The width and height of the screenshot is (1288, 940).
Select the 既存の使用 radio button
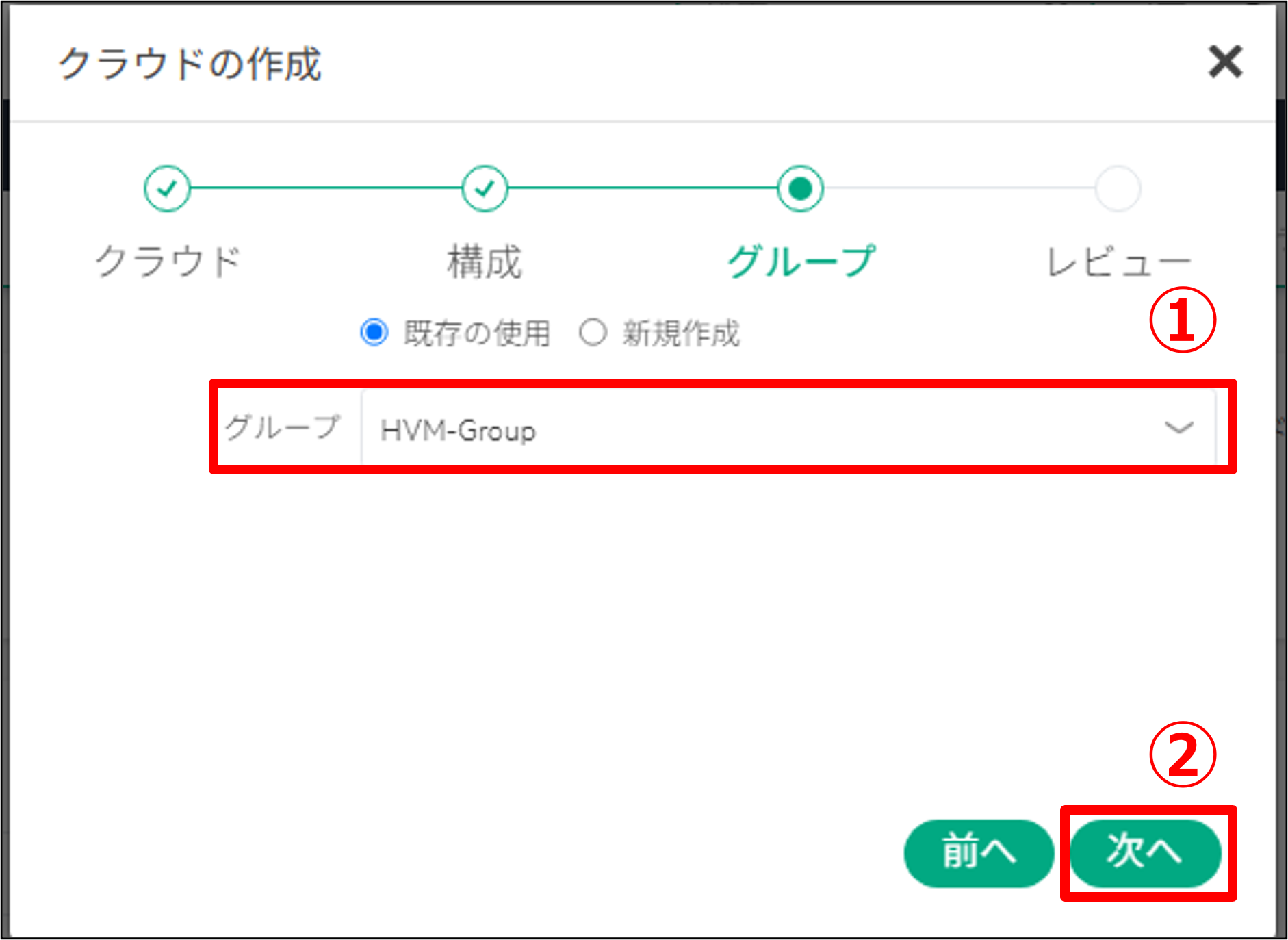(x=374, y=333)
